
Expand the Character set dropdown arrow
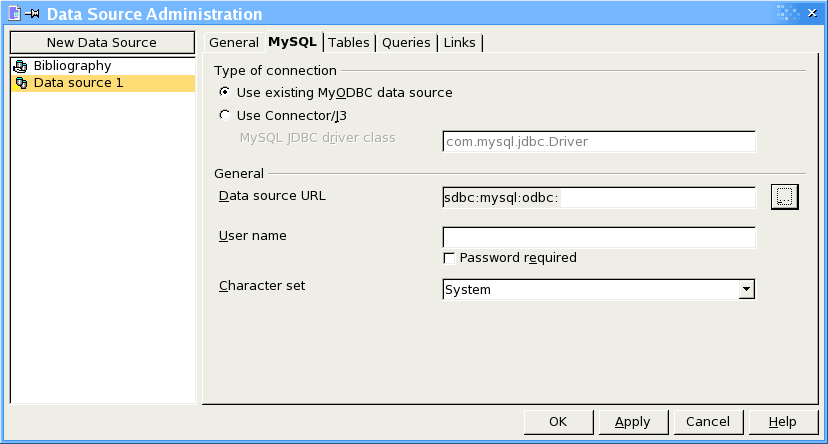click(746, 289)
